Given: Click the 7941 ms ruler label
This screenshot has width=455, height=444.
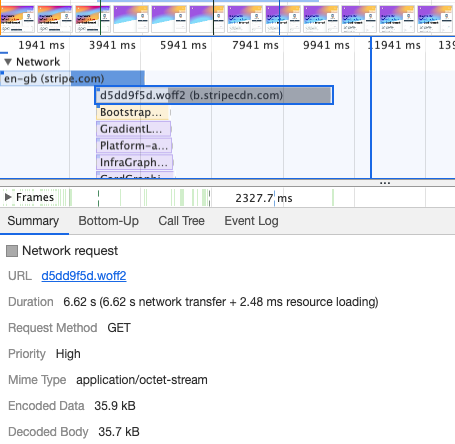Looking at the screenshot, I should 255,45.
